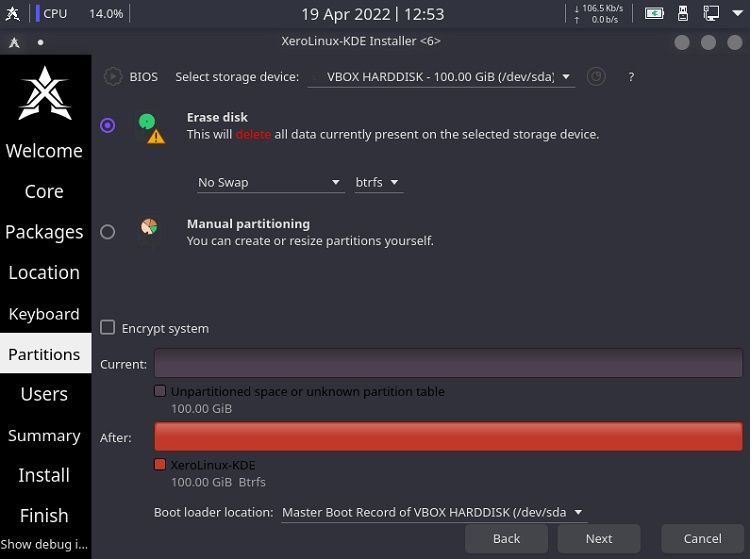Select the Erase disk radio button
This screenshot has height=559, width=752.
coord(107,126)
